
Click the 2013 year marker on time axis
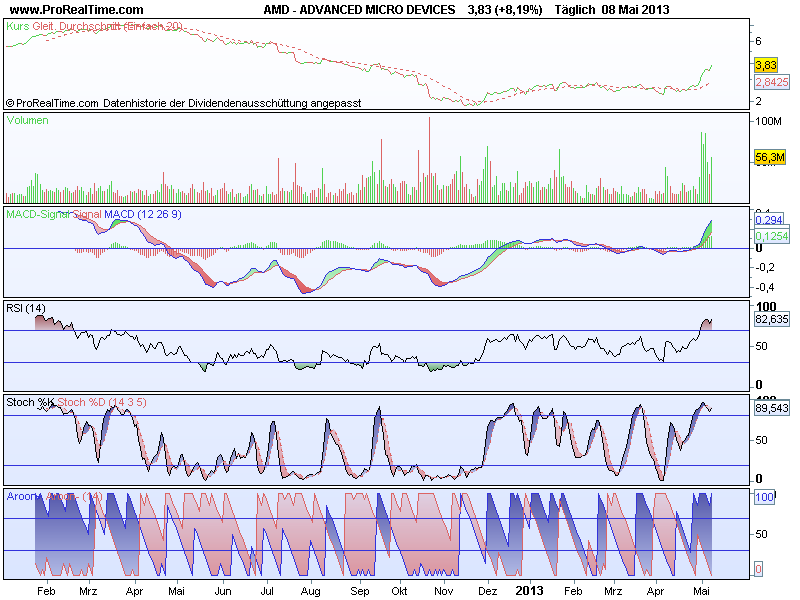click(529, 591)
